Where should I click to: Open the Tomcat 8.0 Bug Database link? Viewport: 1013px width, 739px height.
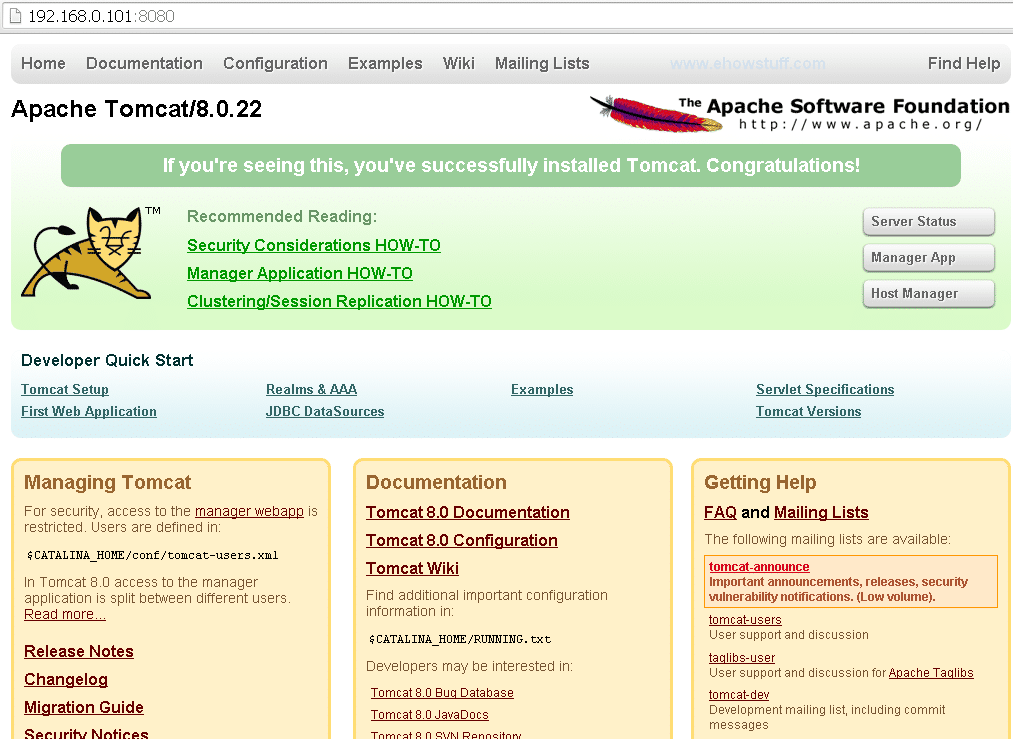coord(442,692)
